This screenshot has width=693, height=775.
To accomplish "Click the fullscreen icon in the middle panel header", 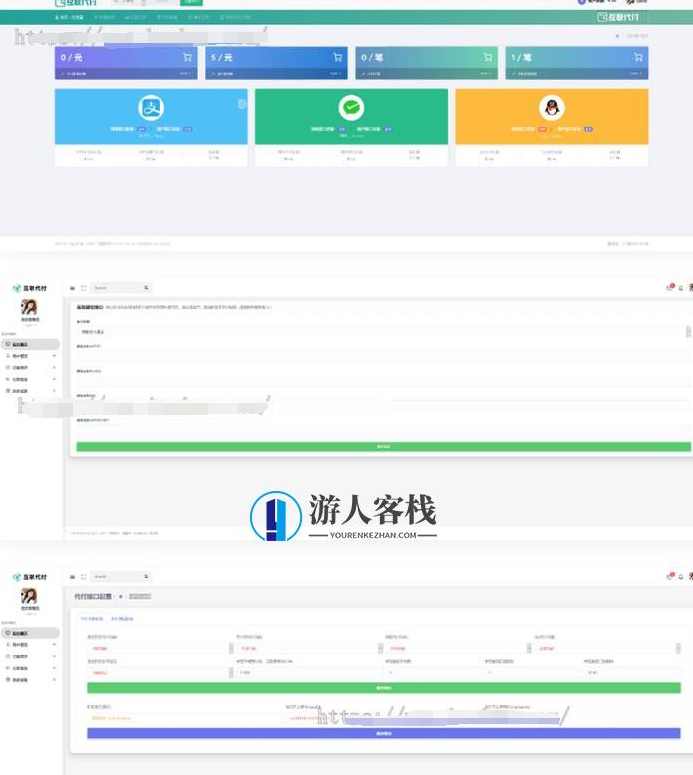I will click(84, 288).
